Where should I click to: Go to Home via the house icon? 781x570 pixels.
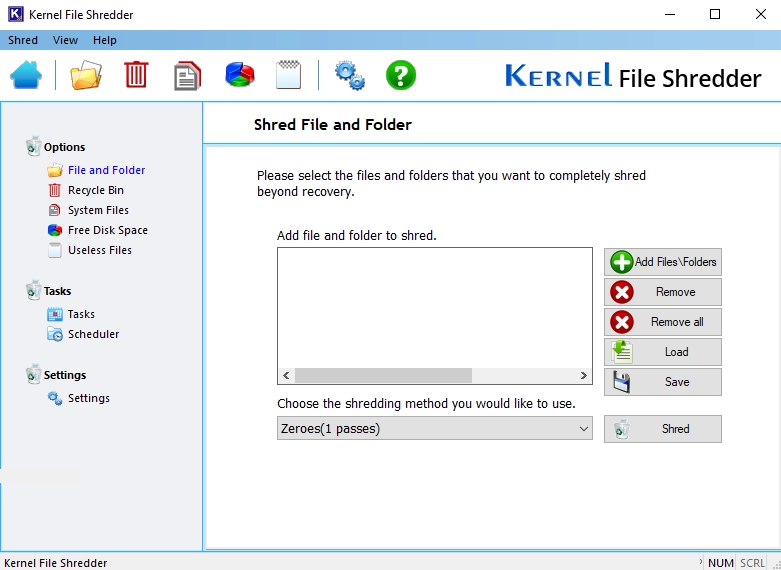pos(26,75)
